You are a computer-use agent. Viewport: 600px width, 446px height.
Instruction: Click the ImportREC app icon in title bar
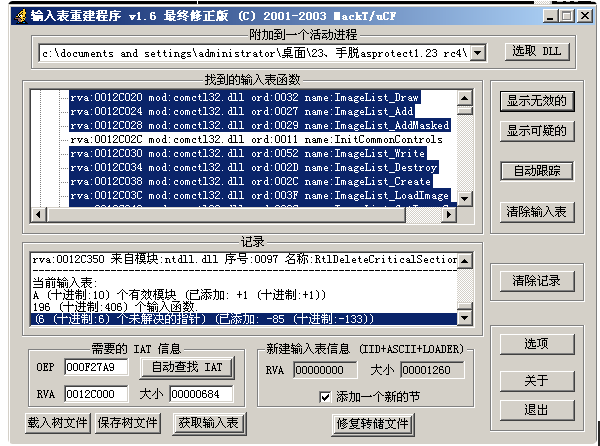pyautogui.click(x=21, y=16)
